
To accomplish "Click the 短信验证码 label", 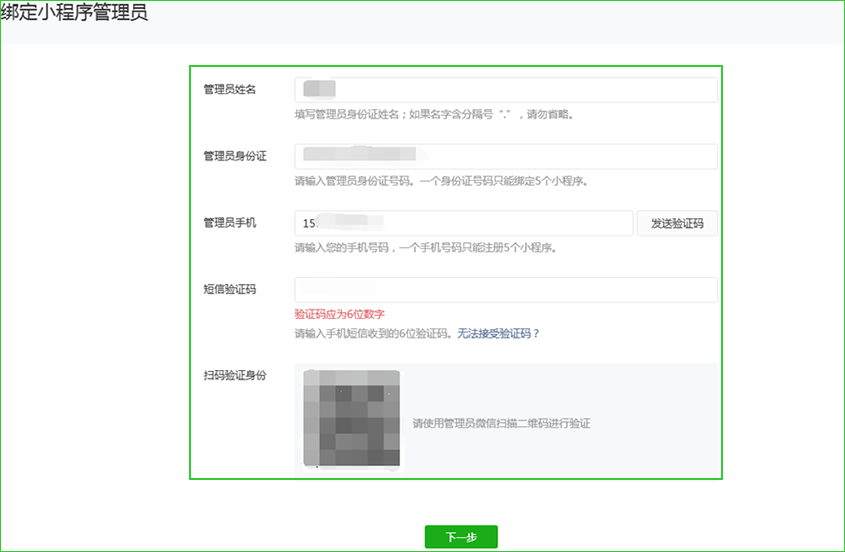I will coord(230,290).
